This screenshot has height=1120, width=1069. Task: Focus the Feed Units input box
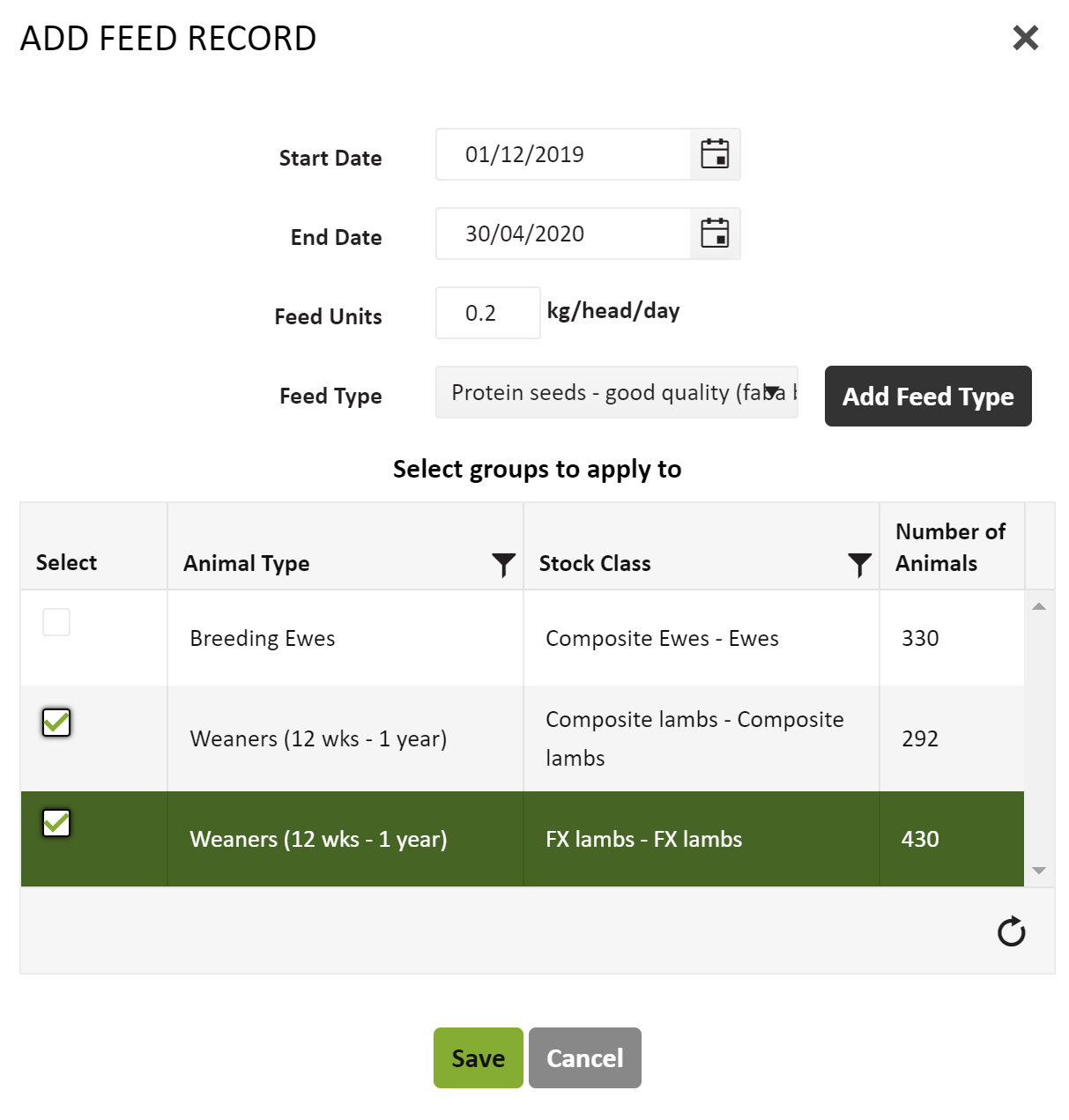(487, 313)
